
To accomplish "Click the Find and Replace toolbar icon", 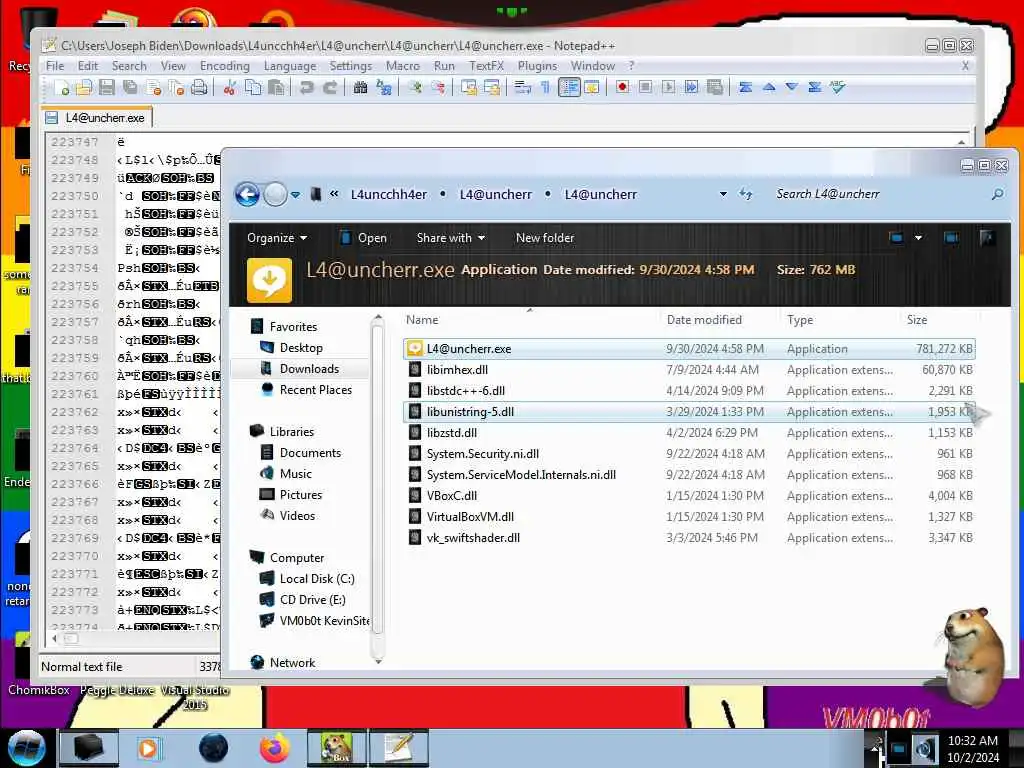I will (x=384, y=87).
